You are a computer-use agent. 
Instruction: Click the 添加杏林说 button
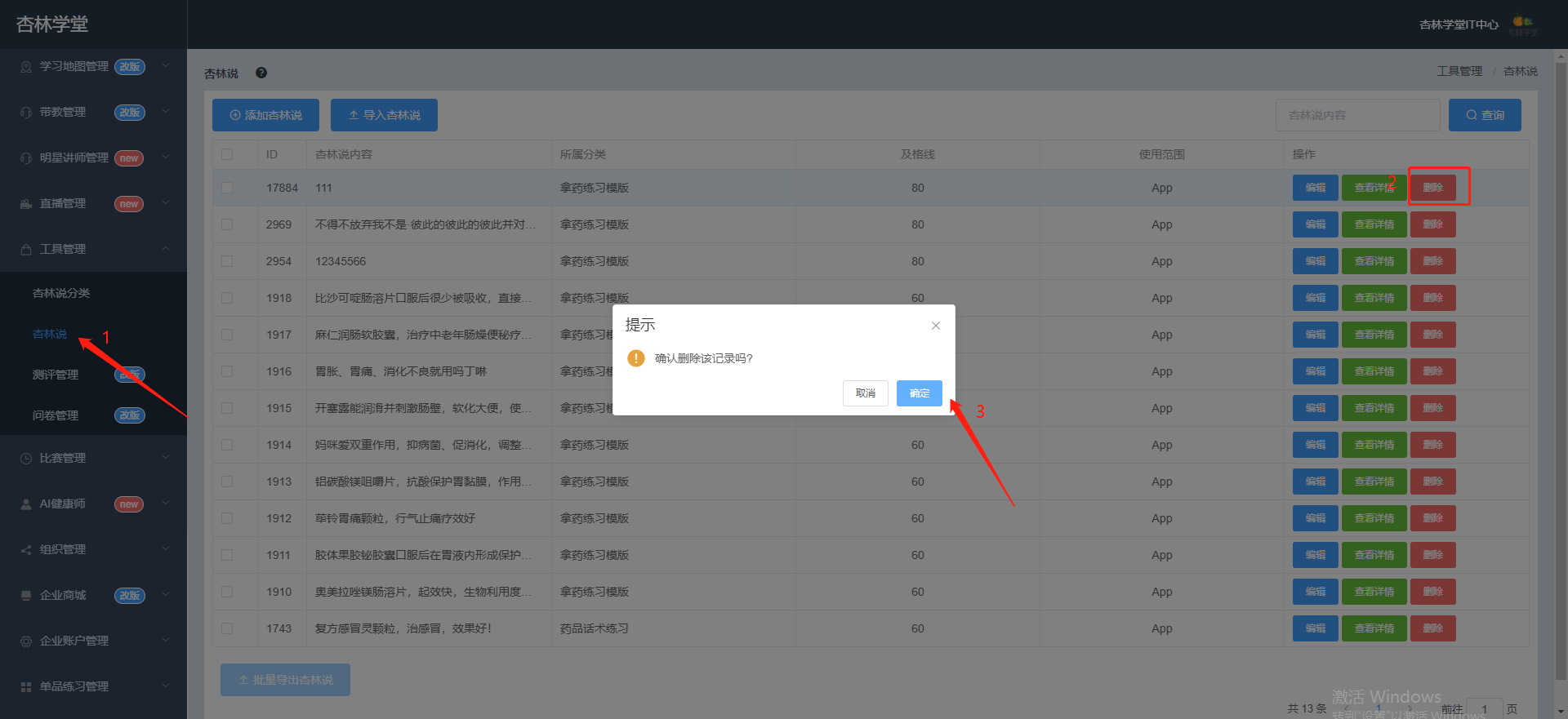266,115
